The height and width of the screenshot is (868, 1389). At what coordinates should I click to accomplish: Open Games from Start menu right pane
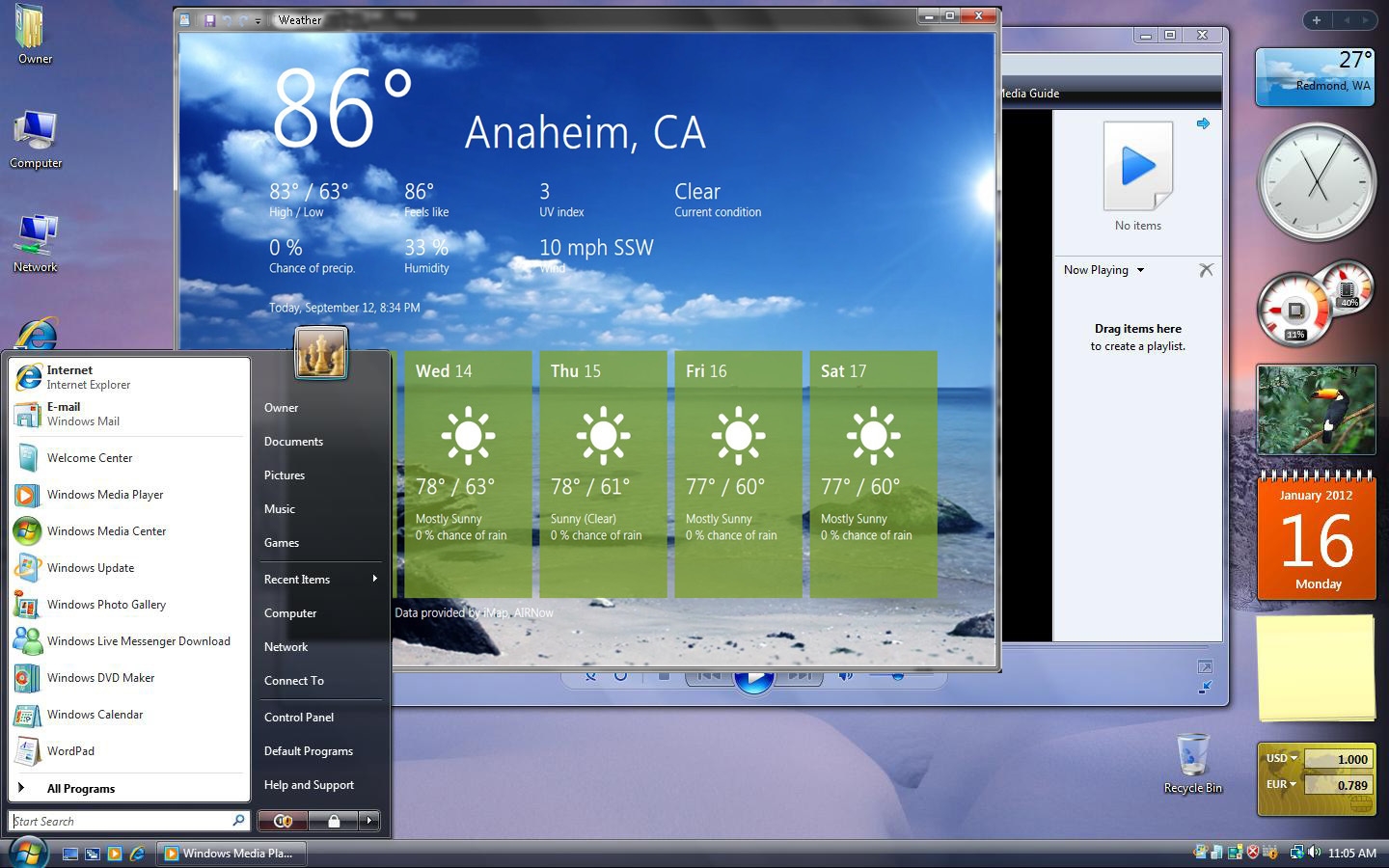[282, 543]
